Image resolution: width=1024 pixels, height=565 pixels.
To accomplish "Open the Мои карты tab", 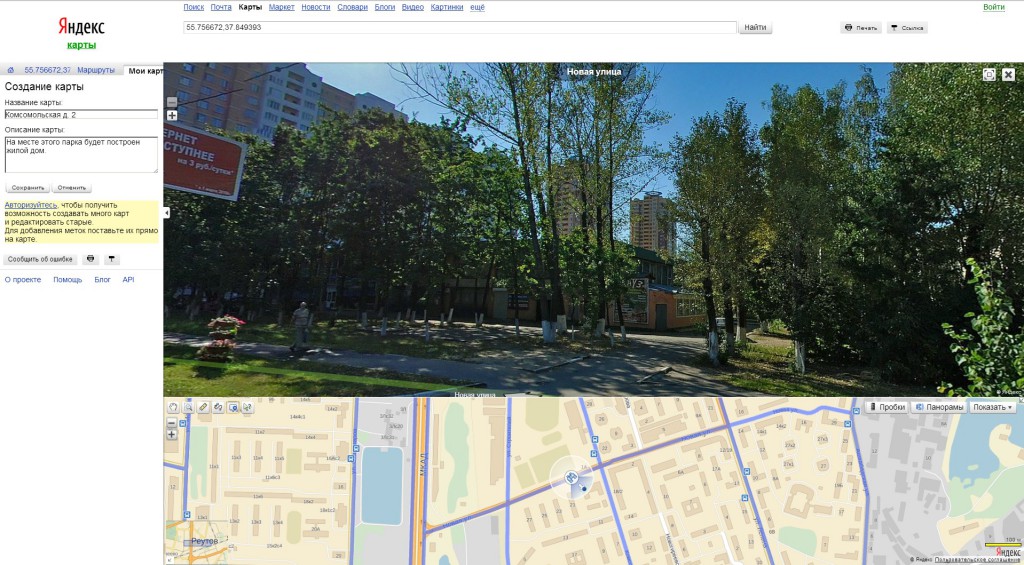I will pyautogui.click(x=145, y=71).
